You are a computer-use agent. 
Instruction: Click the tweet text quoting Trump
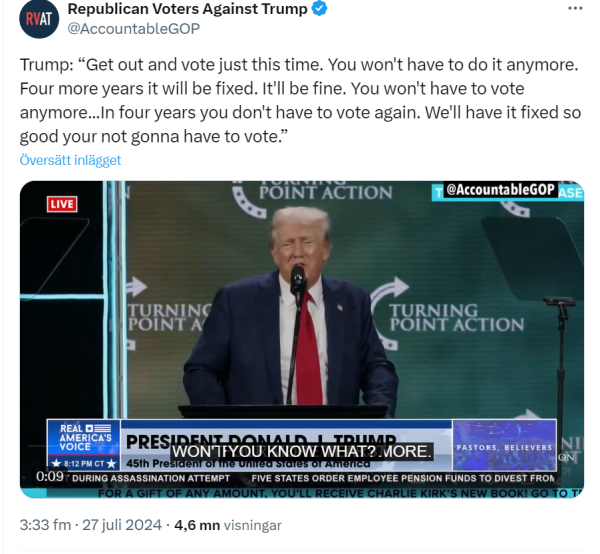pos(300,101)
